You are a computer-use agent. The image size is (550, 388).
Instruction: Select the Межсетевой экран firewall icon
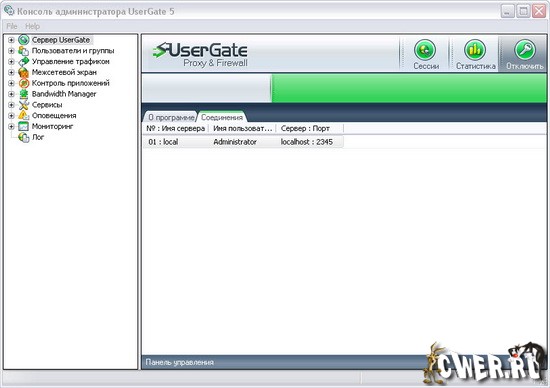click(24, 73)
